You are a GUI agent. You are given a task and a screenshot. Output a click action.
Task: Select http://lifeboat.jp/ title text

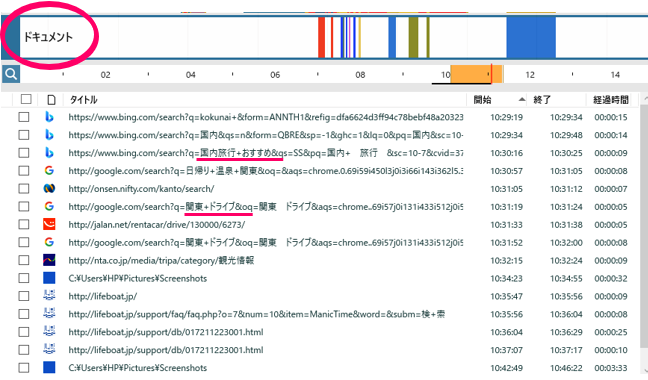(x=102, y=296)
